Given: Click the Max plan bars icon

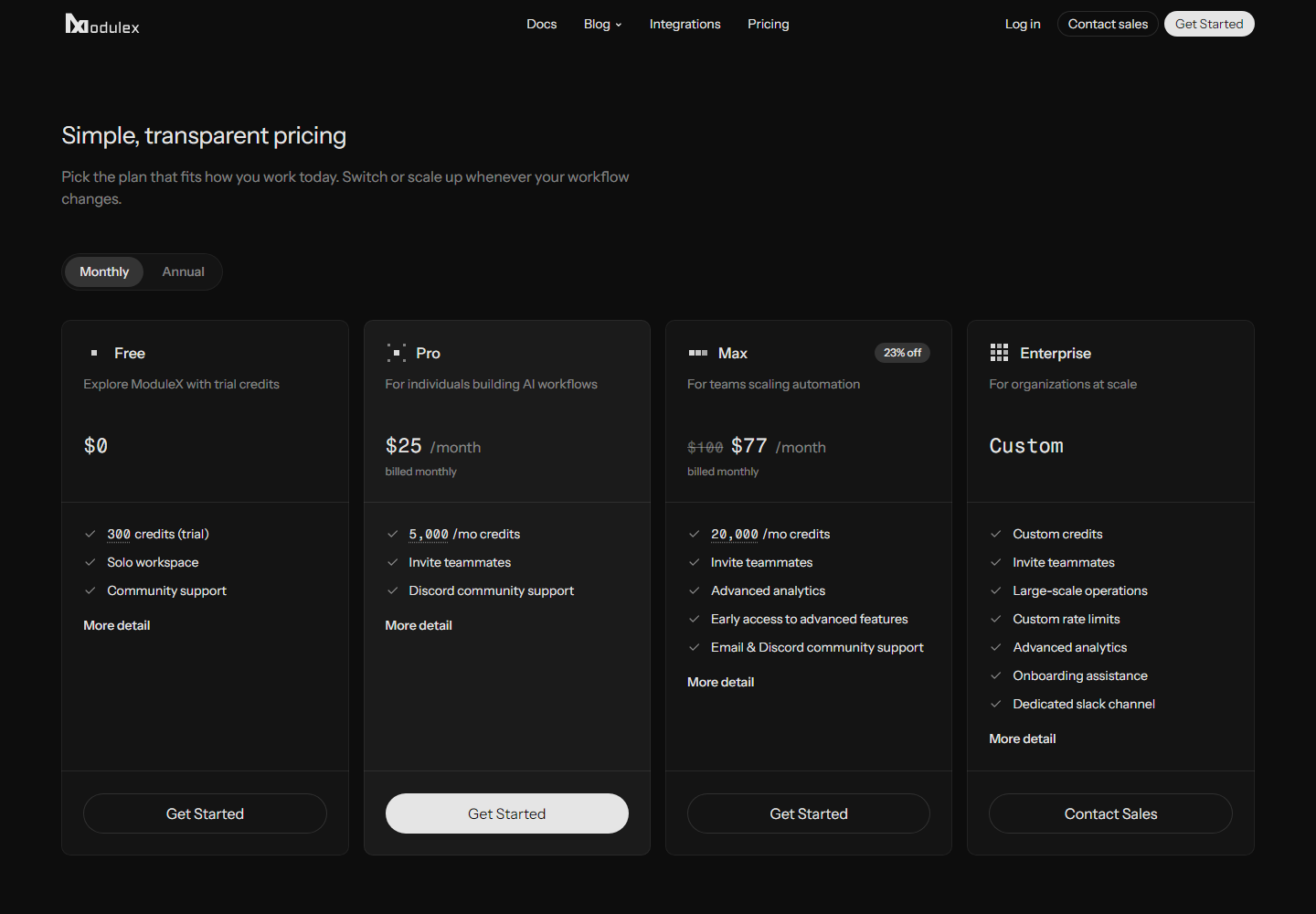Looking at the screenshot, I should 698,353.
